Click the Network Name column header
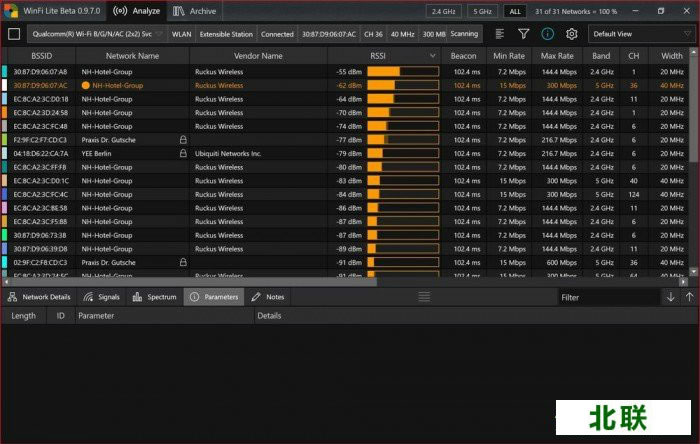 (x=133, y=56)
